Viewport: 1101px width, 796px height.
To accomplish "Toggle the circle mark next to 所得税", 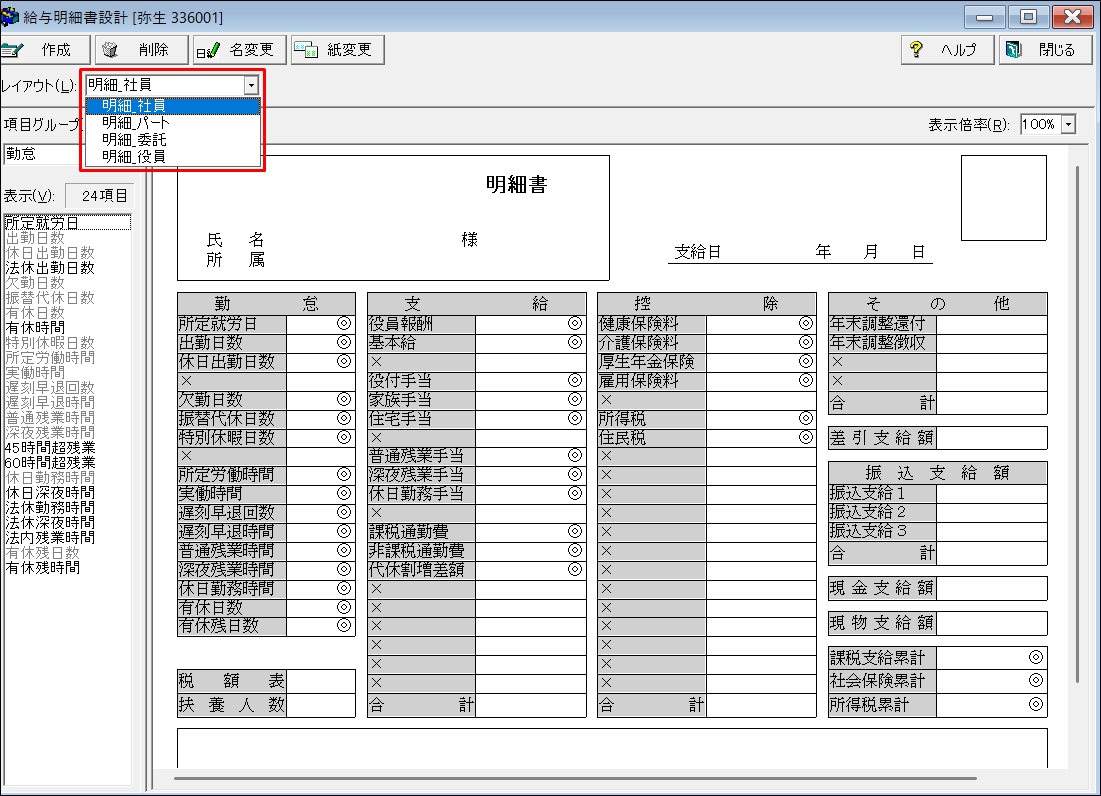I will (805, 418).
